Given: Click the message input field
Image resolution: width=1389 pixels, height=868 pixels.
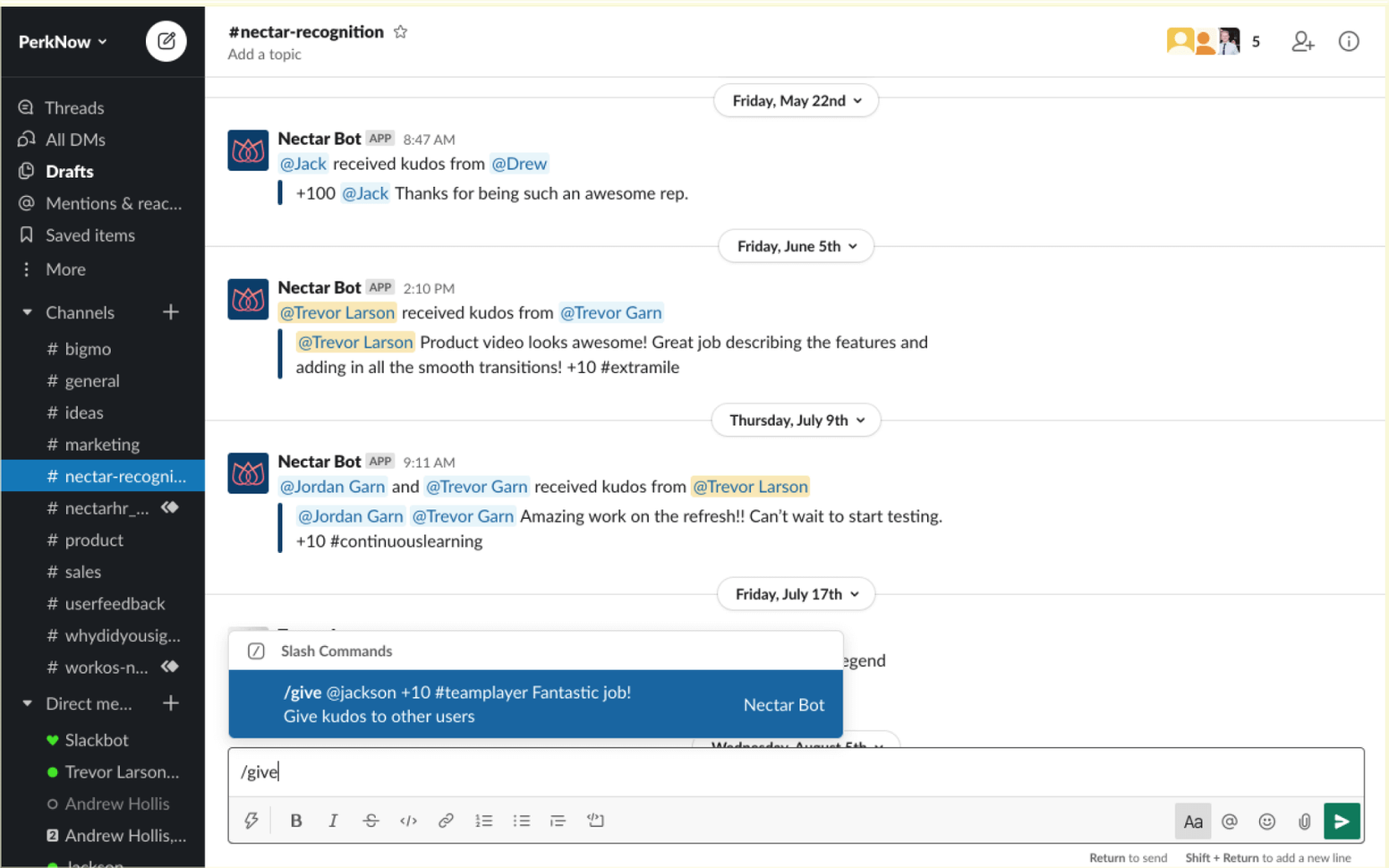Looking at the screenshot, I should 796,772.
